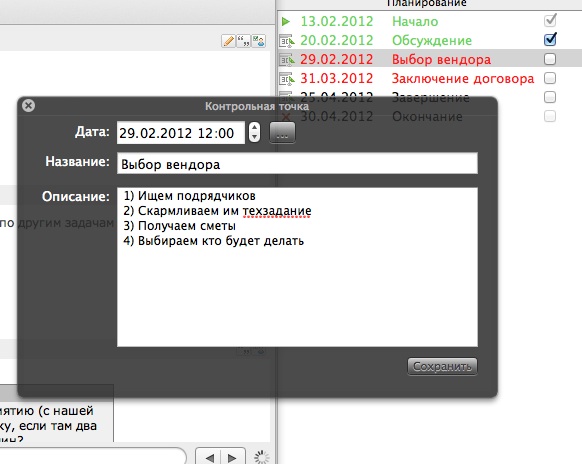This screenshot has height=464, width=582.
Task: Click the date 31.03.2012 in list
Action: (336, 79)
